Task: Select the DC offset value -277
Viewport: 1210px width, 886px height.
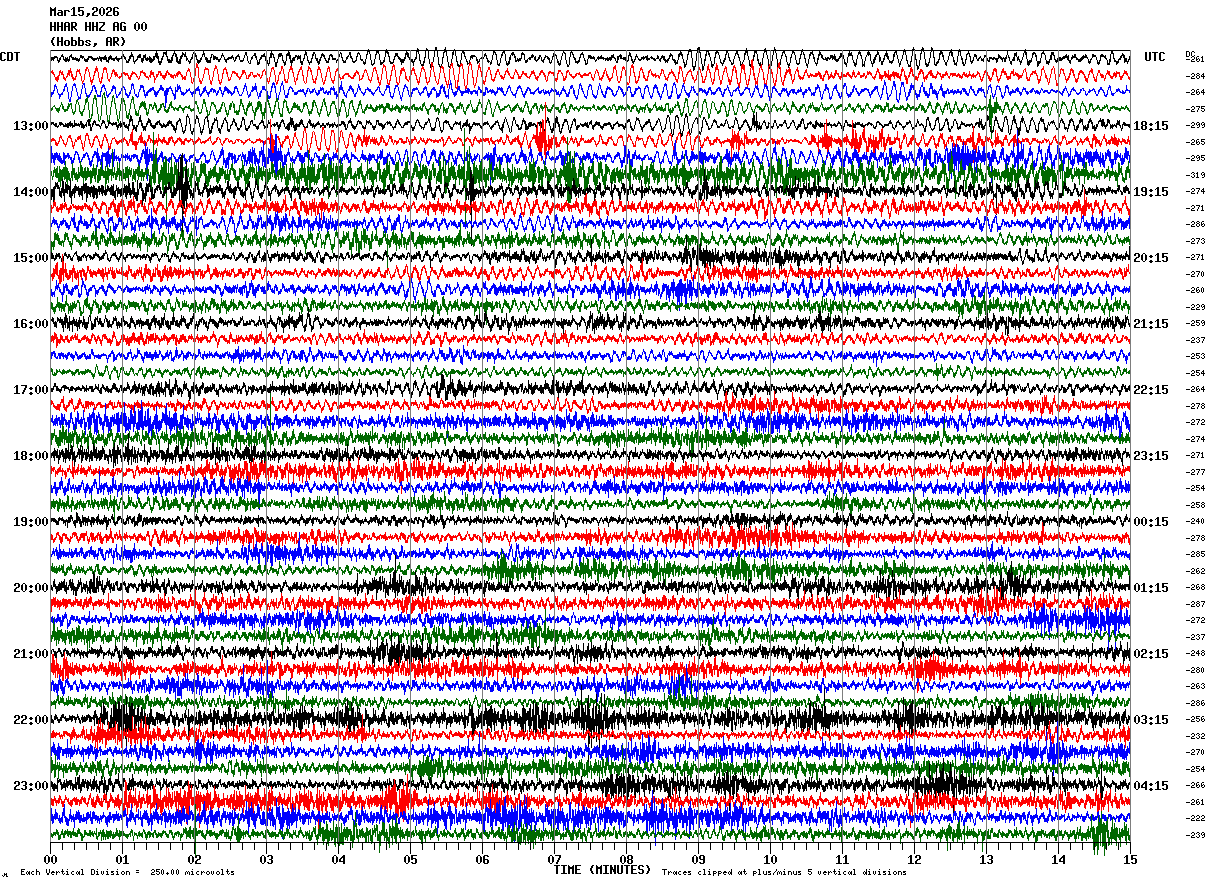Action: point(1195,472)
